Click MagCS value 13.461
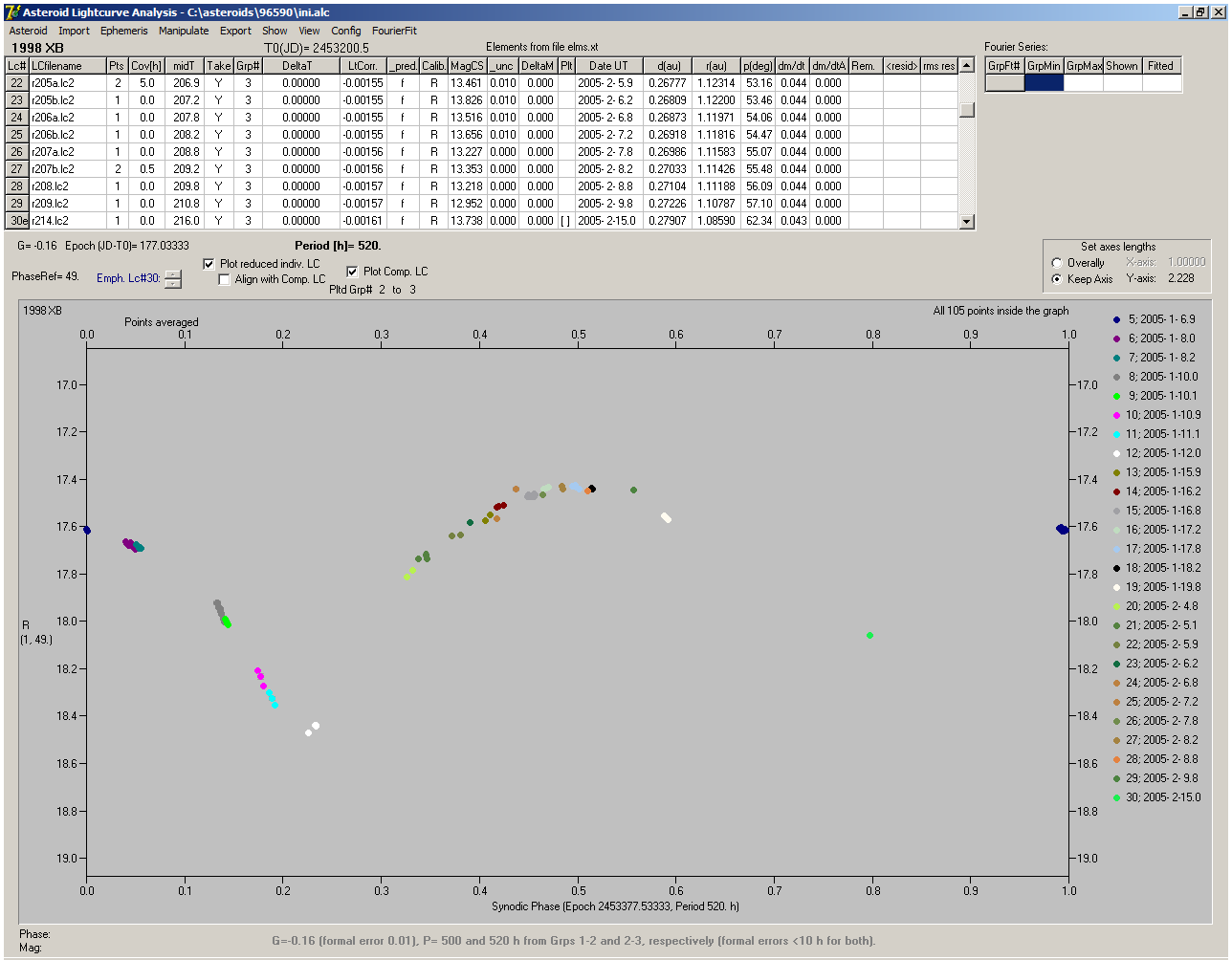Image resolution: width=1232 pixels, height=960 pixels. [467, 83]
